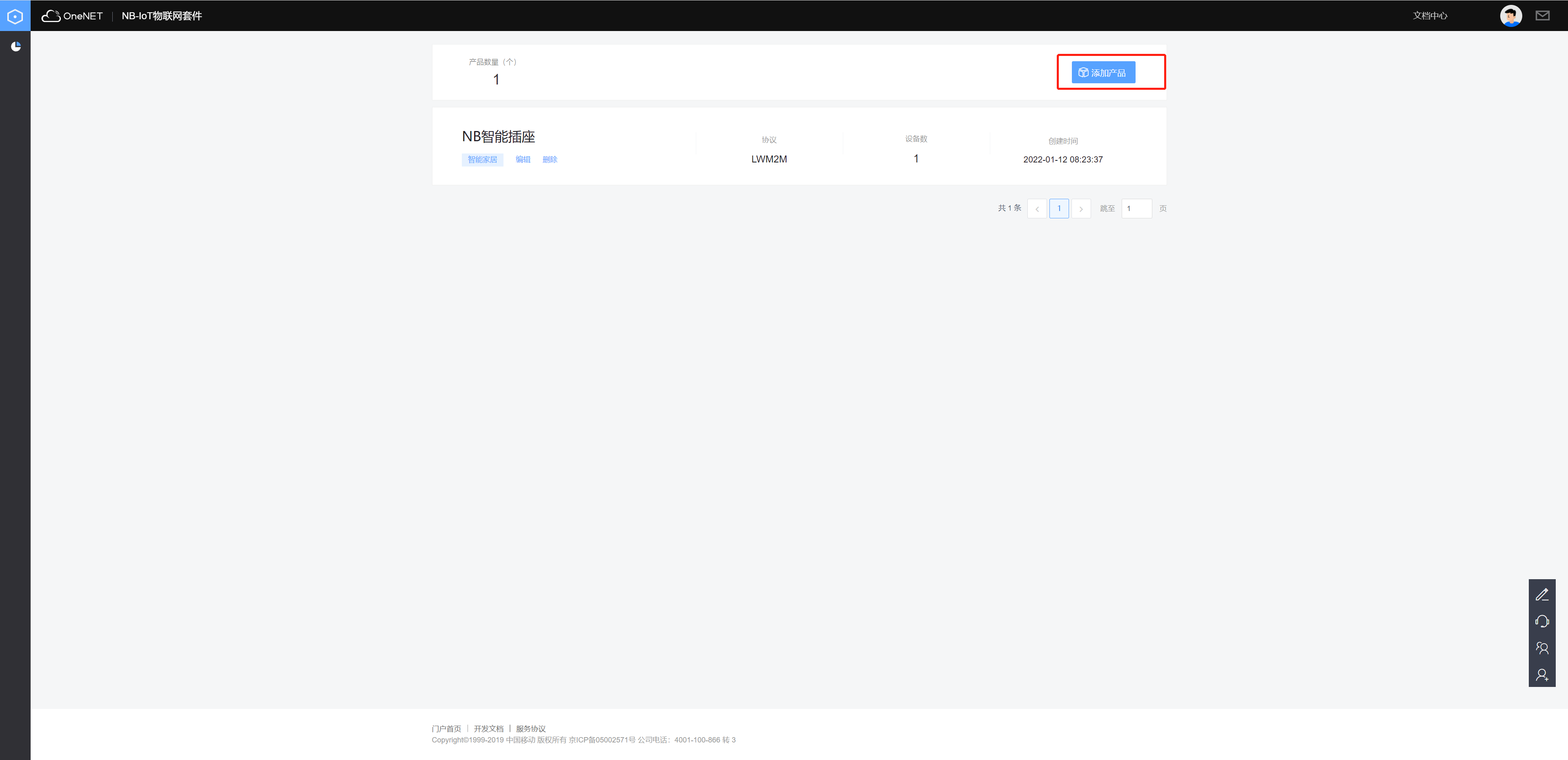Go to next page arrow
The width and height of the screenshot is (1568, 760).
pyautogui.click(x=1080, y=209)
